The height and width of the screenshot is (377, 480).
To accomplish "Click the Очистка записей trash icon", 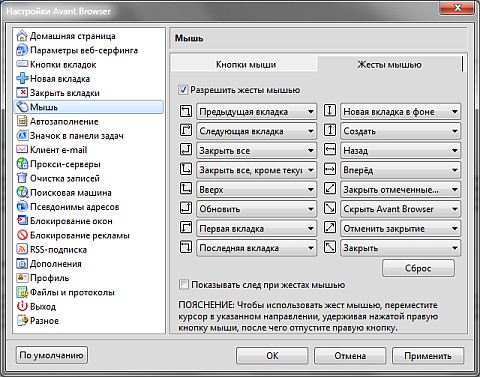I will point(22,178).
